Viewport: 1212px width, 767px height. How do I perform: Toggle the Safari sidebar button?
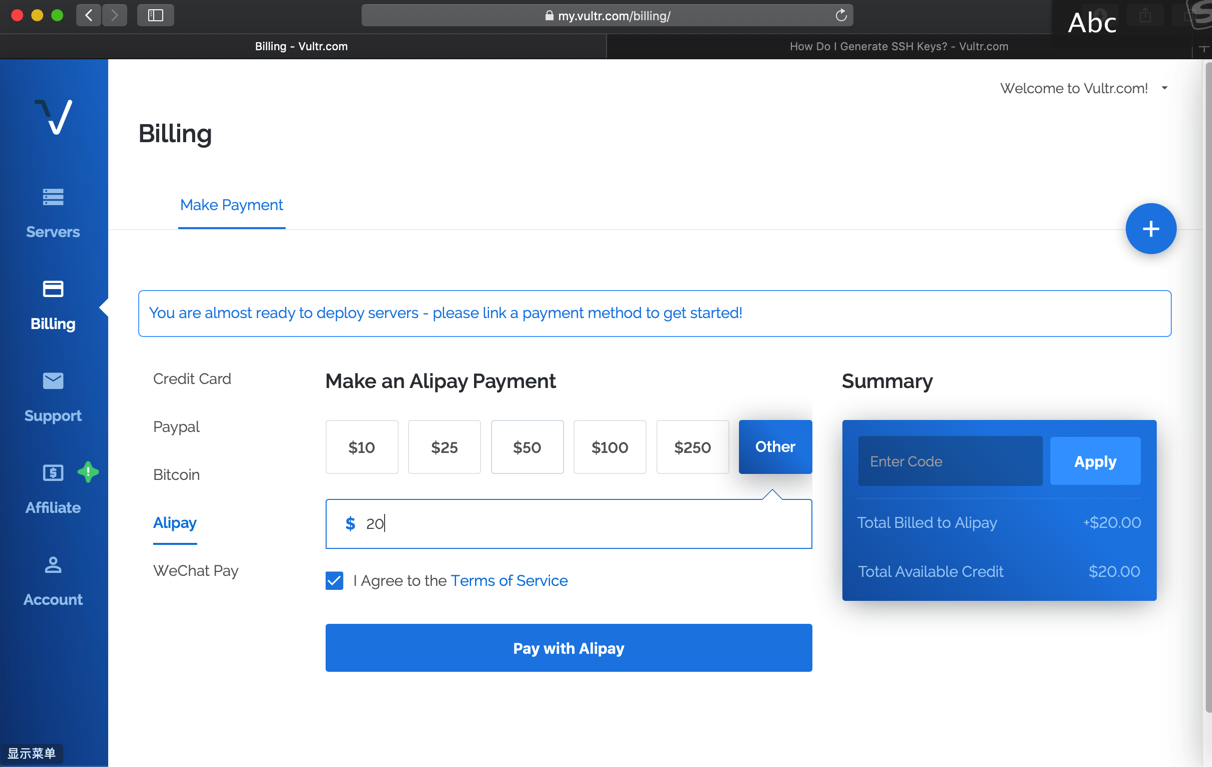(x=156, y=15)
